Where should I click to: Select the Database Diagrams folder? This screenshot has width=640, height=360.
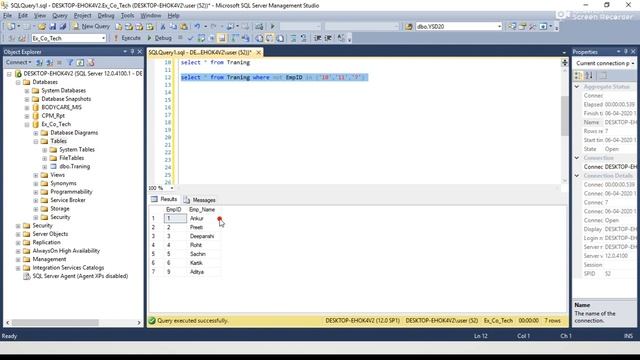74,133
